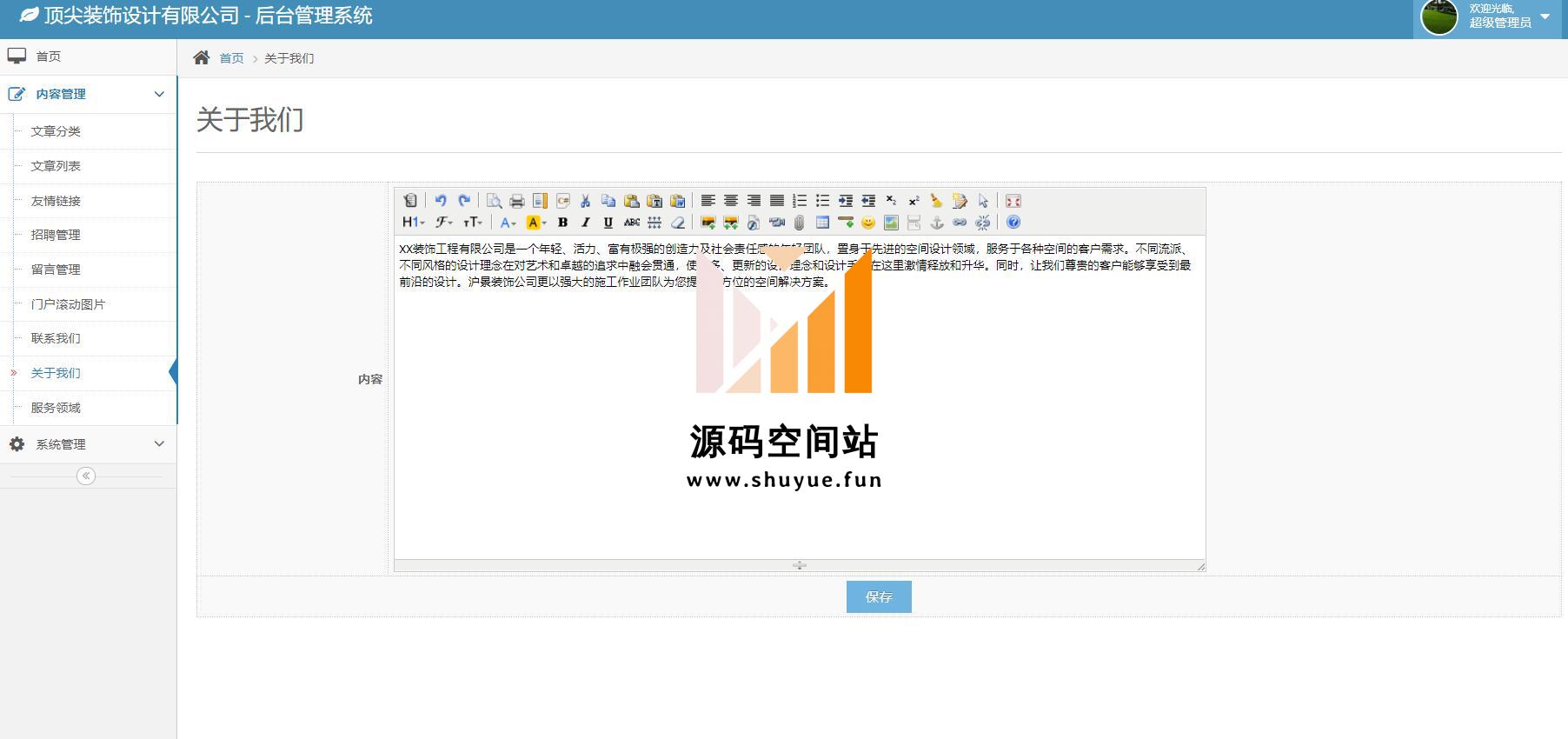Click the print icon in editor
Viewport: 1568px width, 739px height.
(x=516, y=201)
